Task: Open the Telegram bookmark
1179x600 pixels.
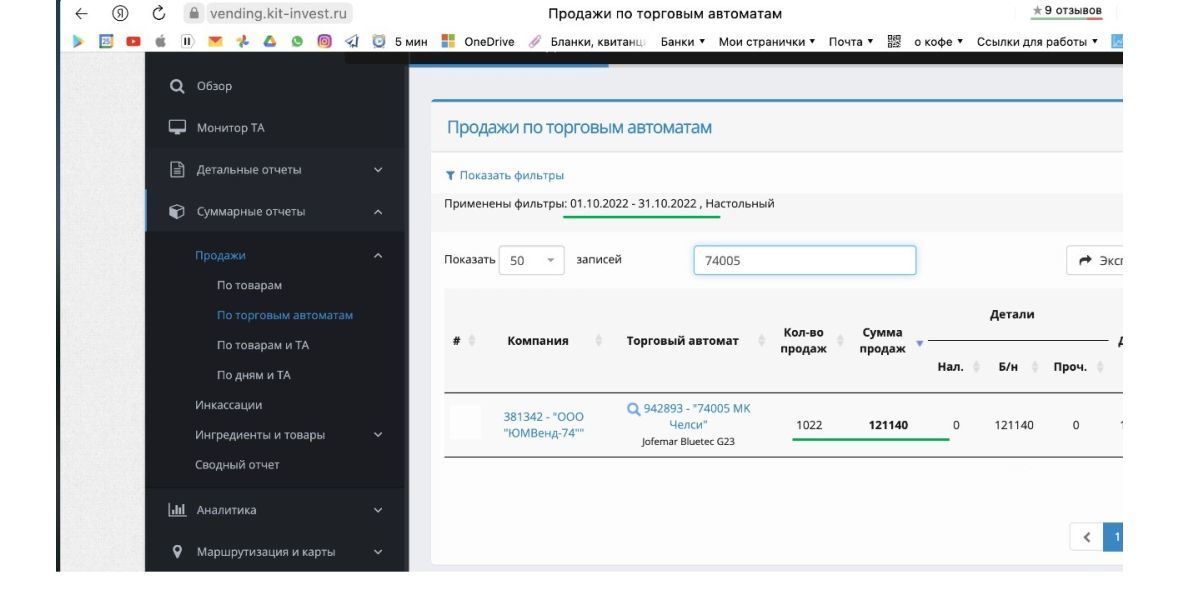Action: coord(351,41)
